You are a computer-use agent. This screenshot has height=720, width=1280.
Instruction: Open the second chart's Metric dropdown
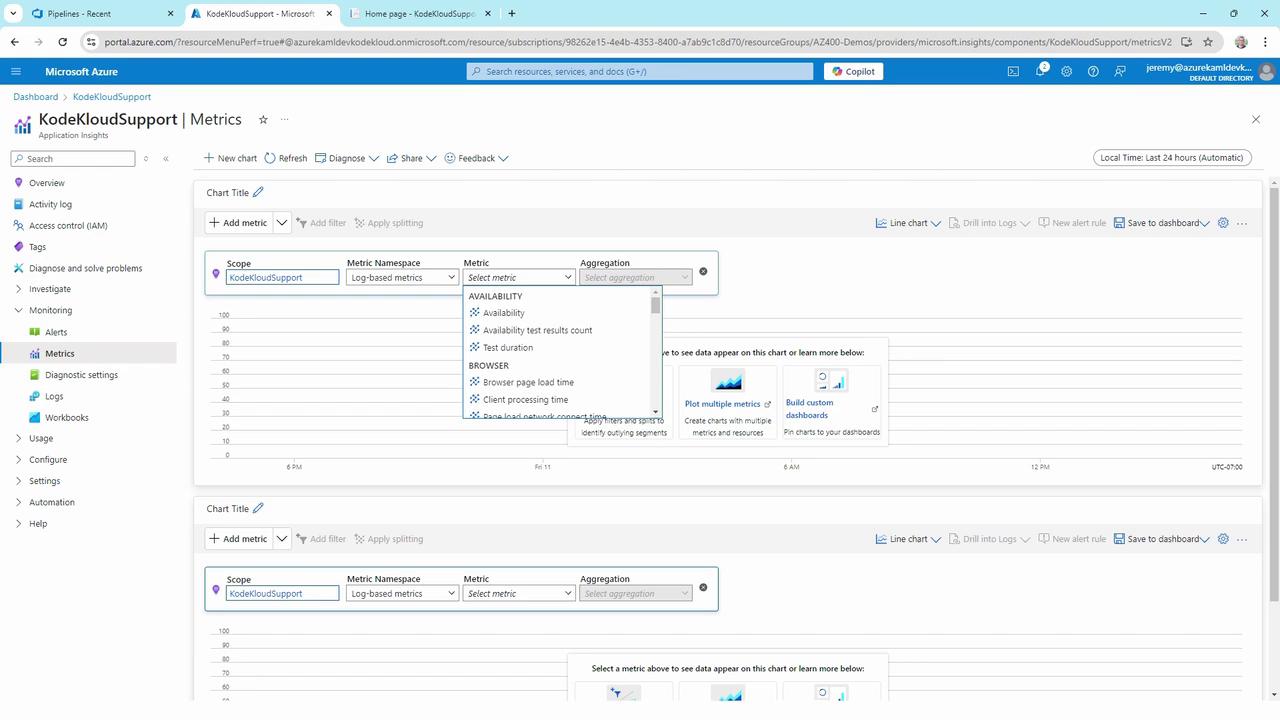click(519, 593)
